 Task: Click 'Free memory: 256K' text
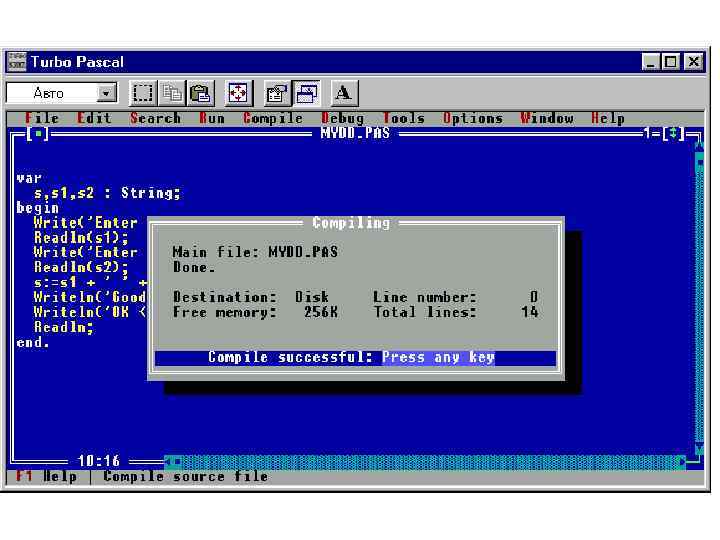point(255,312)
